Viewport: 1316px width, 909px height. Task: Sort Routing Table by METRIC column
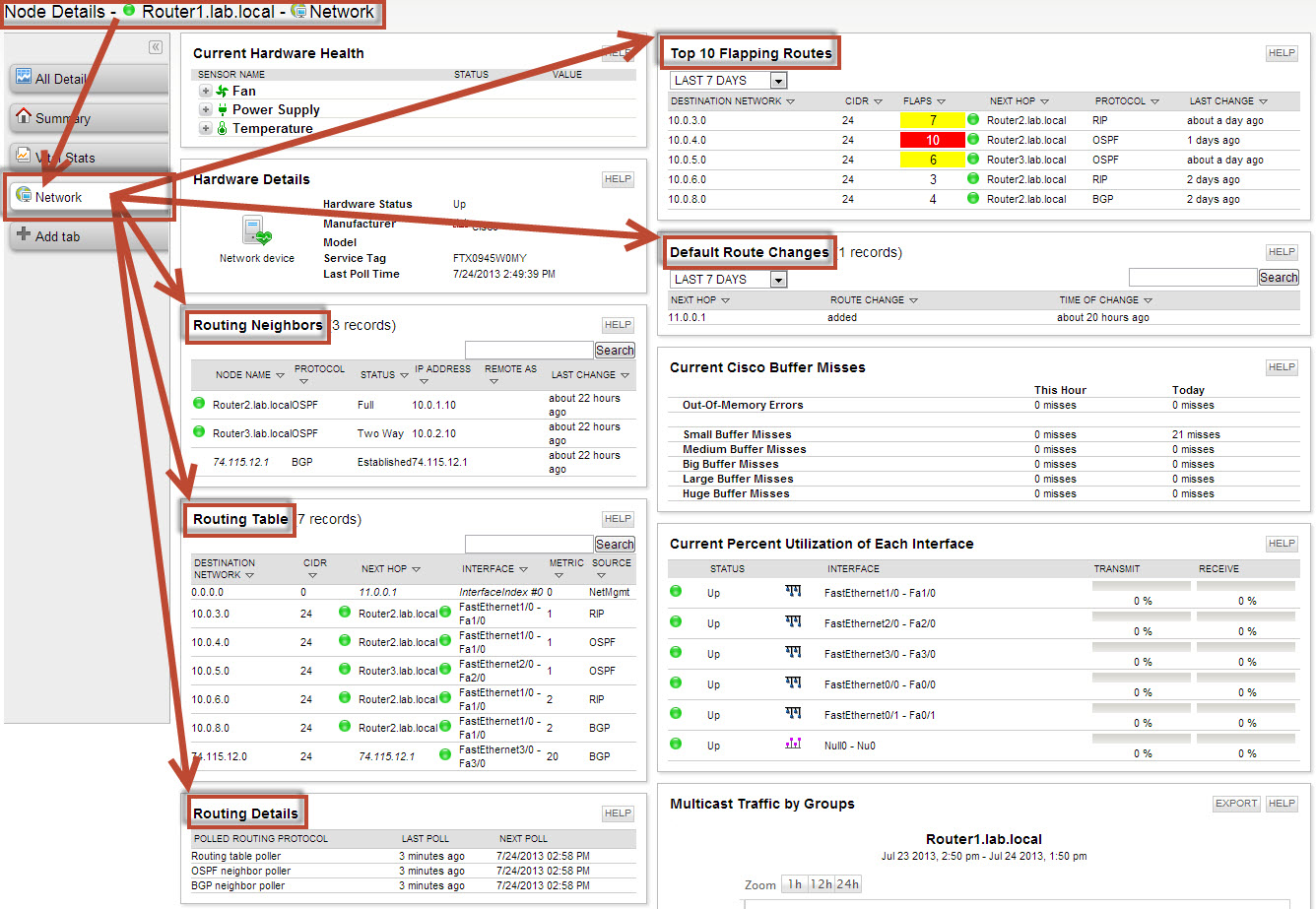pyautogui.click(x=566, y=569)
